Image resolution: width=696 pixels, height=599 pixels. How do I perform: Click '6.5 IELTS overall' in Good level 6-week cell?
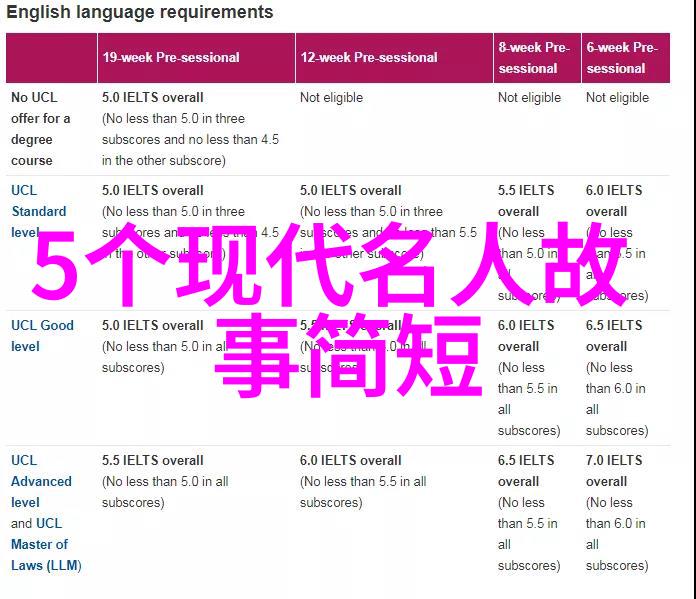tap(614, 336)
